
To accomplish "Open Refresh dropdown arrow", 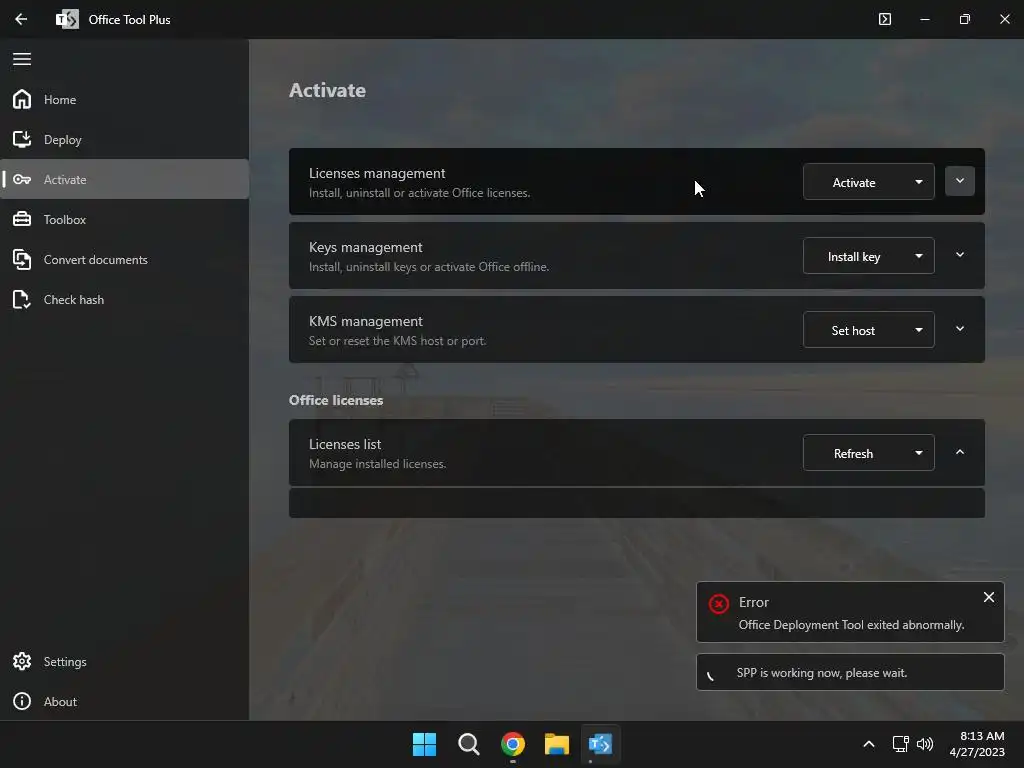I will pyautogui.click(x=919, y=453).
